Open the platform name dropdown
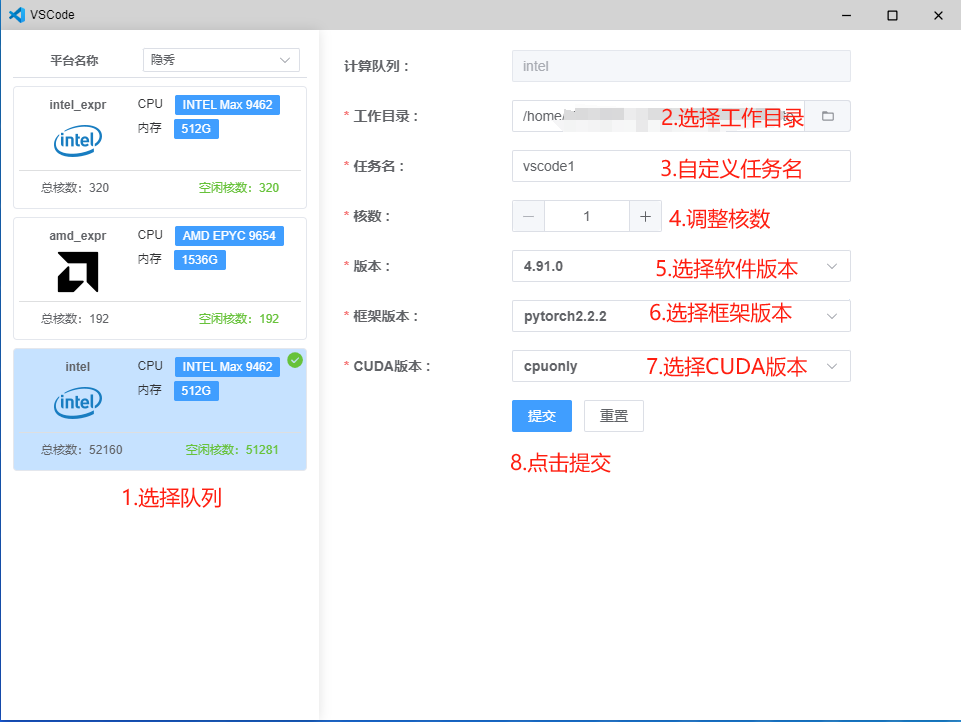Screen dimensions: 961x722 (x=221, y=60)
